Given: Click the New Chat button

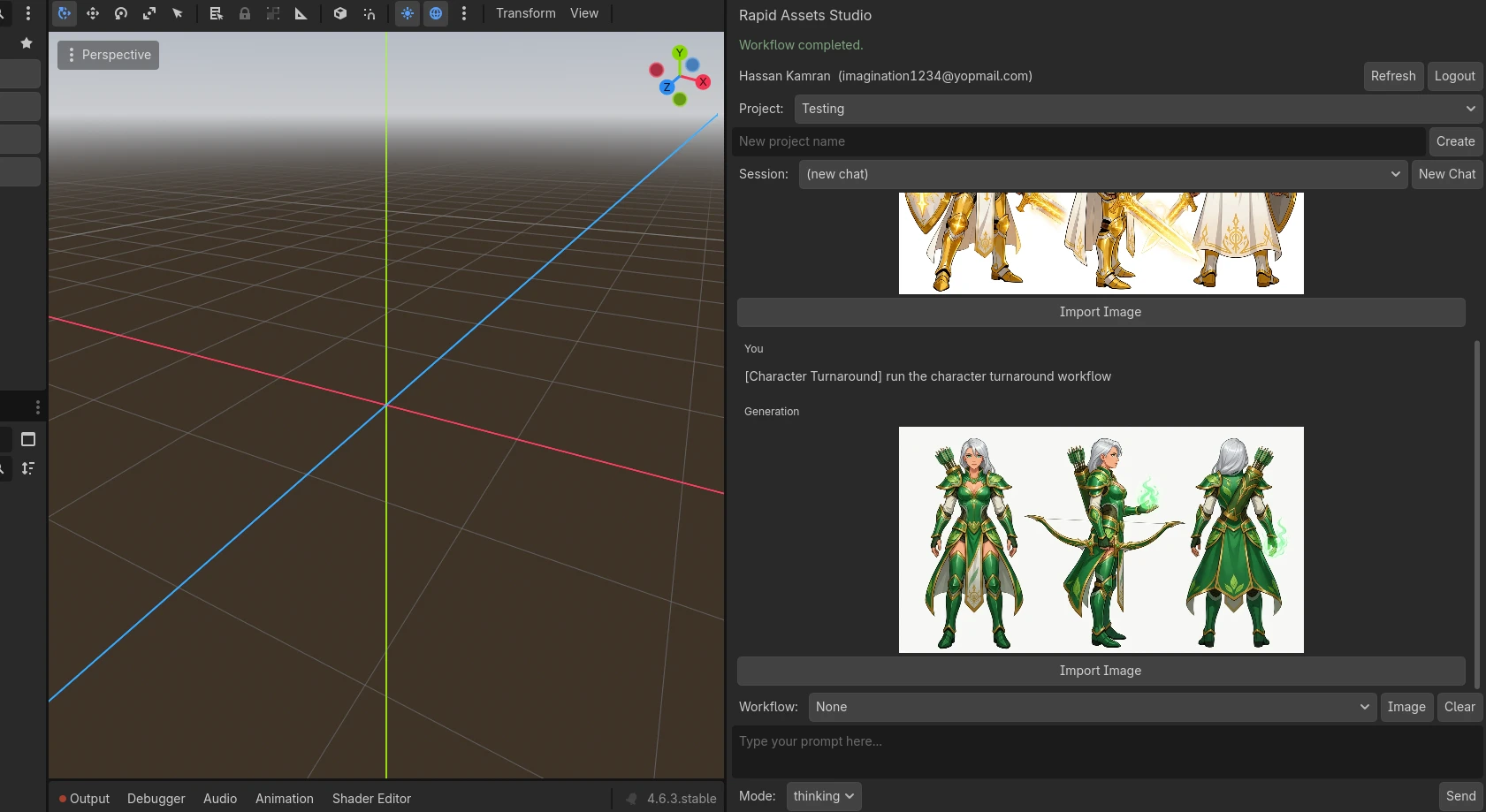Looking at the screenshot, I should click(x=1447, y=174).
